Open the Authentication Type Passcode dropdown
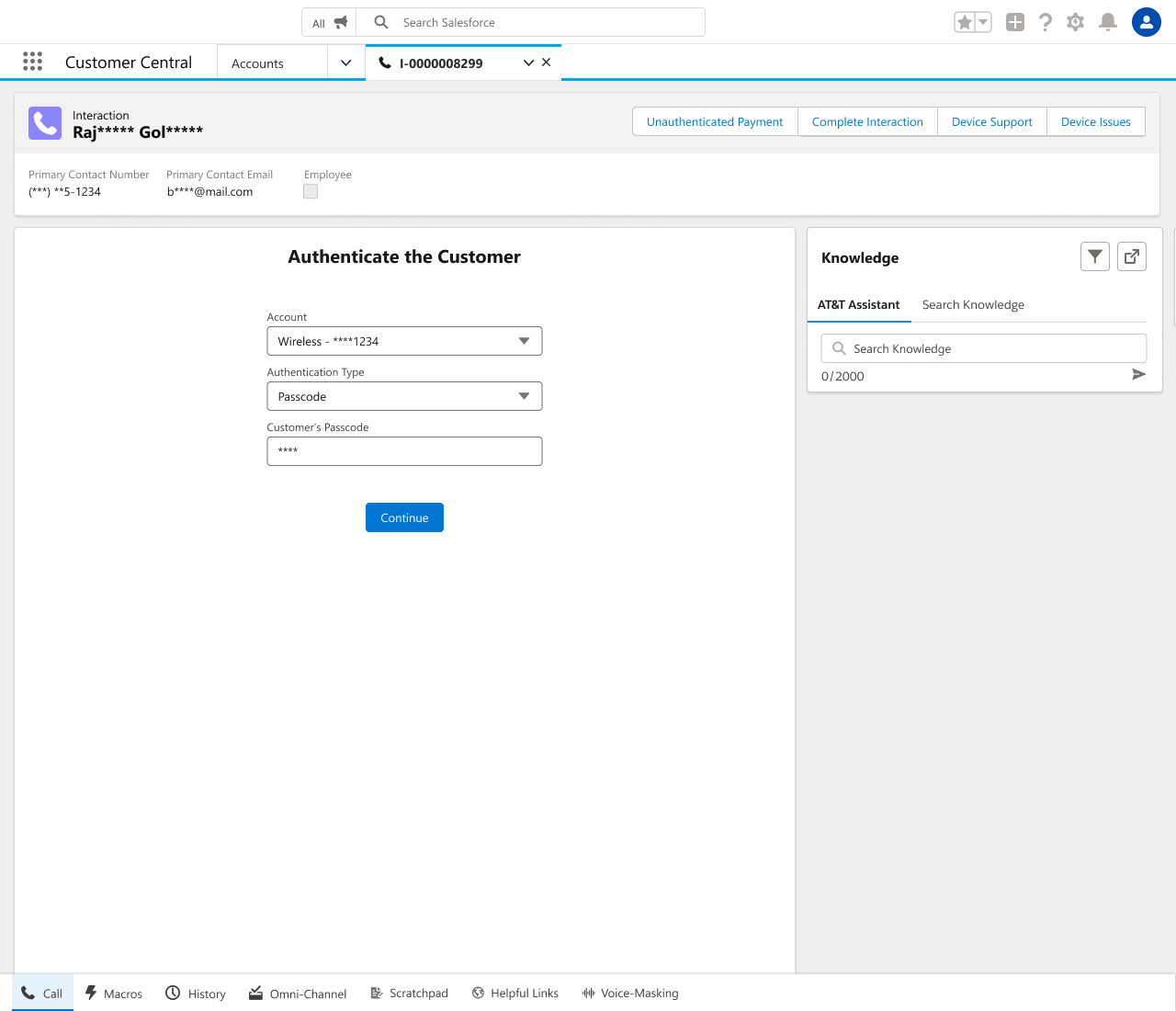Screen dimensions: 1176x1011 click(404, 396)
